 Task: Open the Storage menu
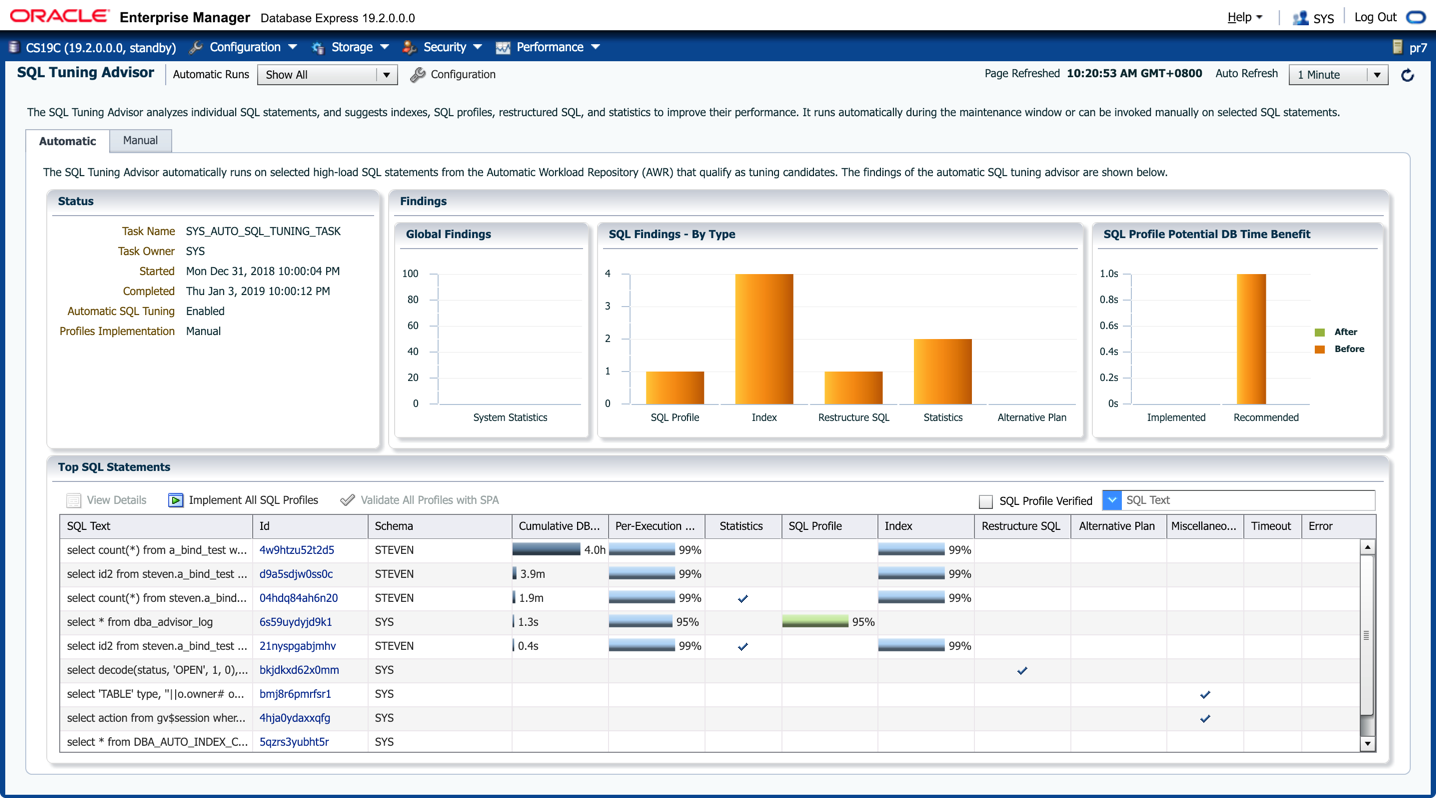click(x=351, y=47)
